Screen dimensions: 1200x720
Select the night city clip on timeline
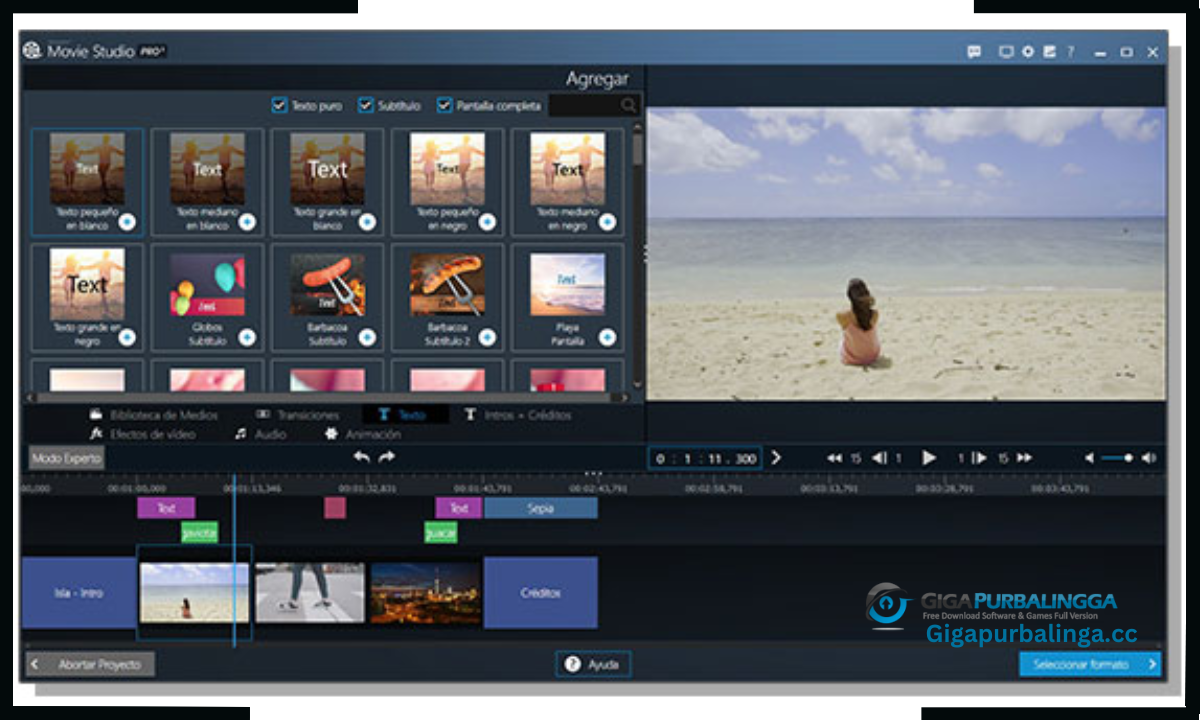[426, 593]
